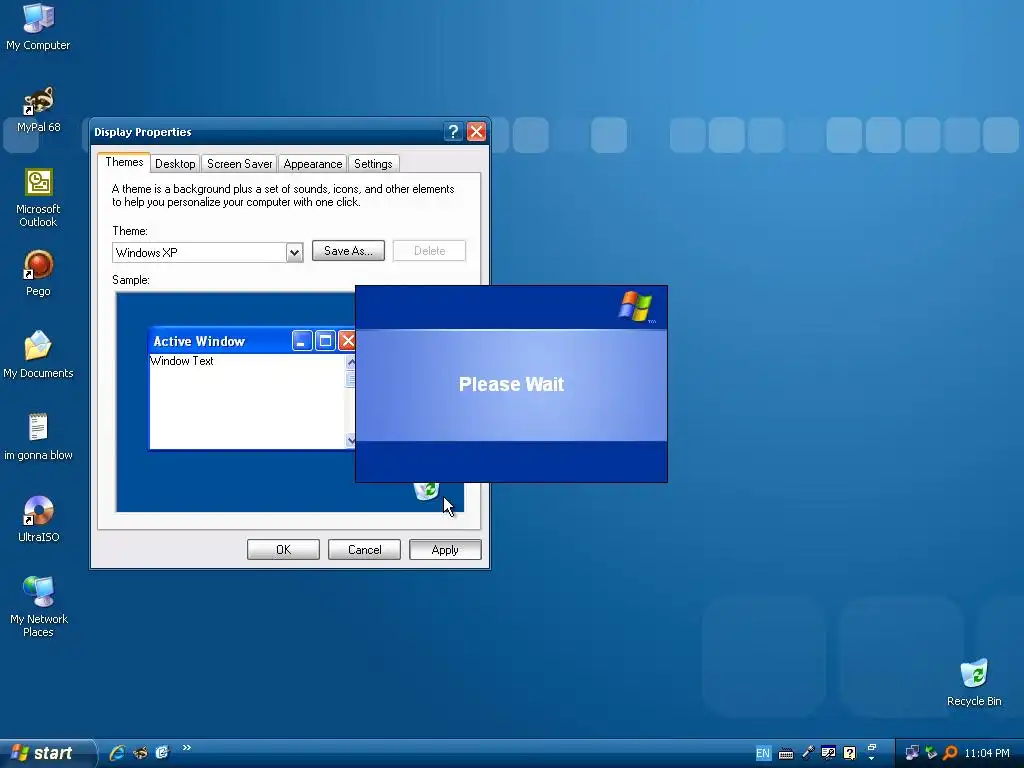1024x768 pixels.
Task: Switch to the Screen Saver tab
Action: [239, 163]
